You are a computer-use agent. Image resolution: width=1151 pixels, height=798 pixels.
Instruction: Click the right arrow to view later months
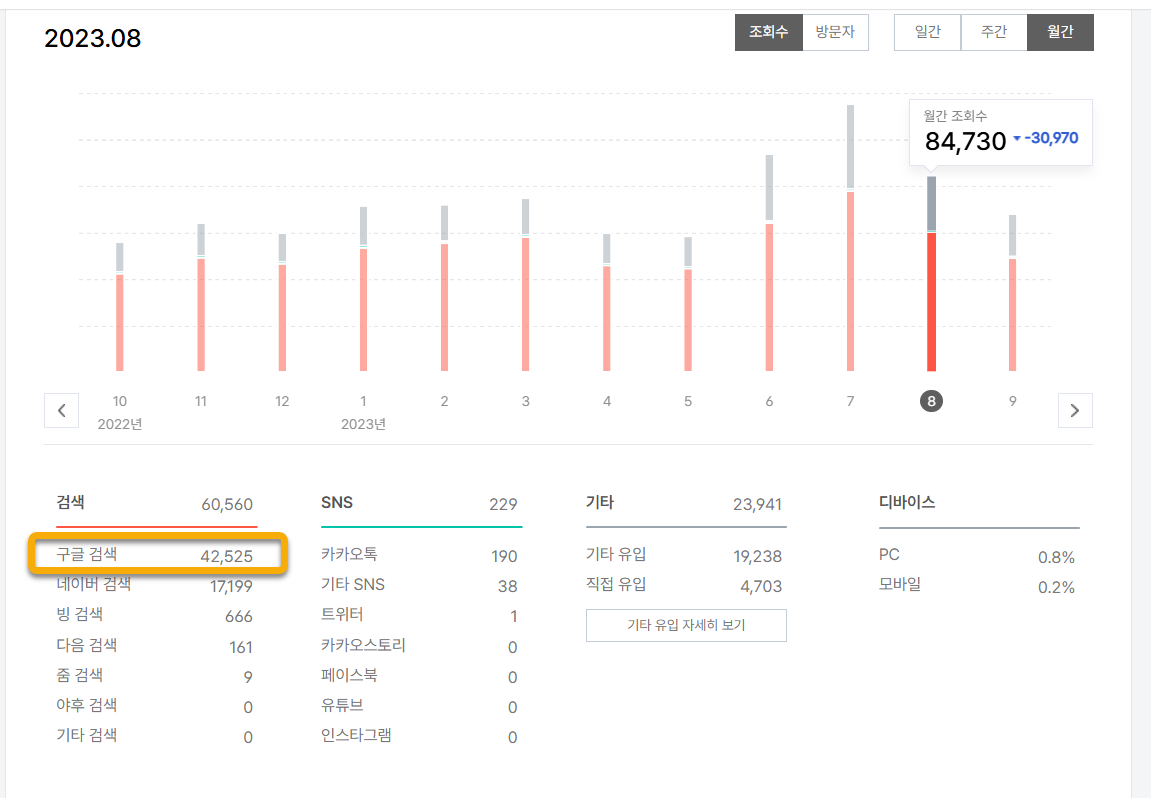coord(1075,410)
